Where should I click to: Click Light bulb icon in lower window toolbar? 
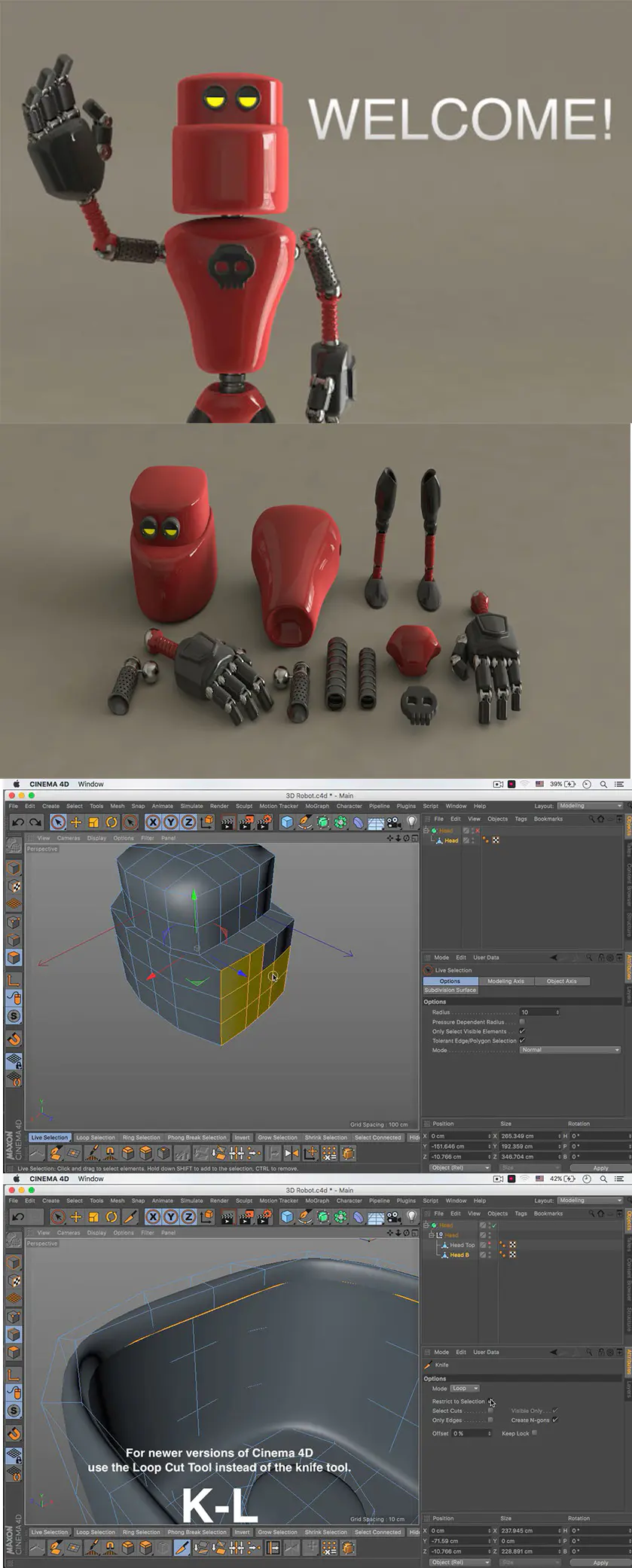pyautogui.click(x=411, y=1217)
